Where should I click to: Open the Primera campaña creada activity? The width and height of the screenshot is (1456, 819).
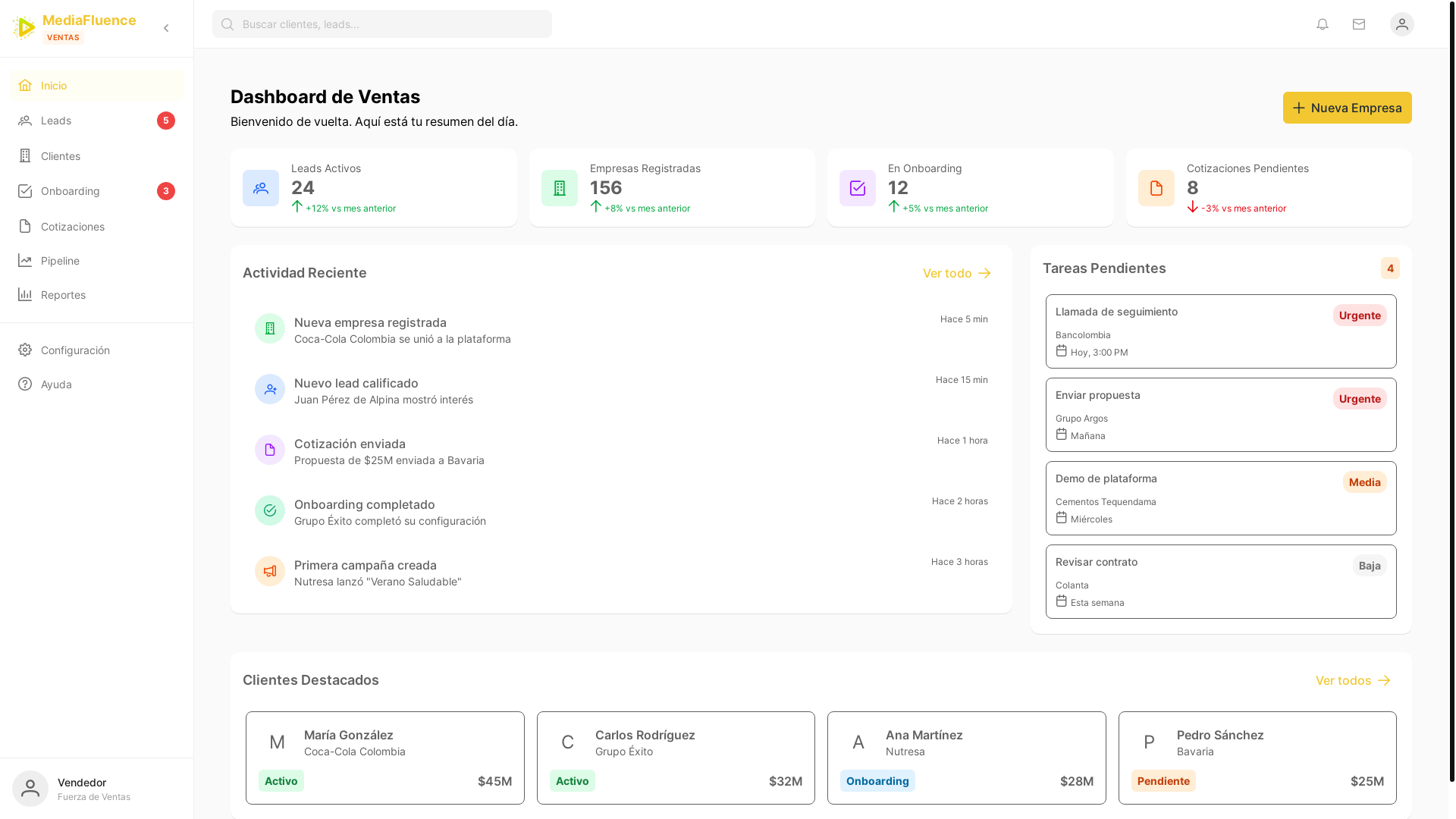621,573
